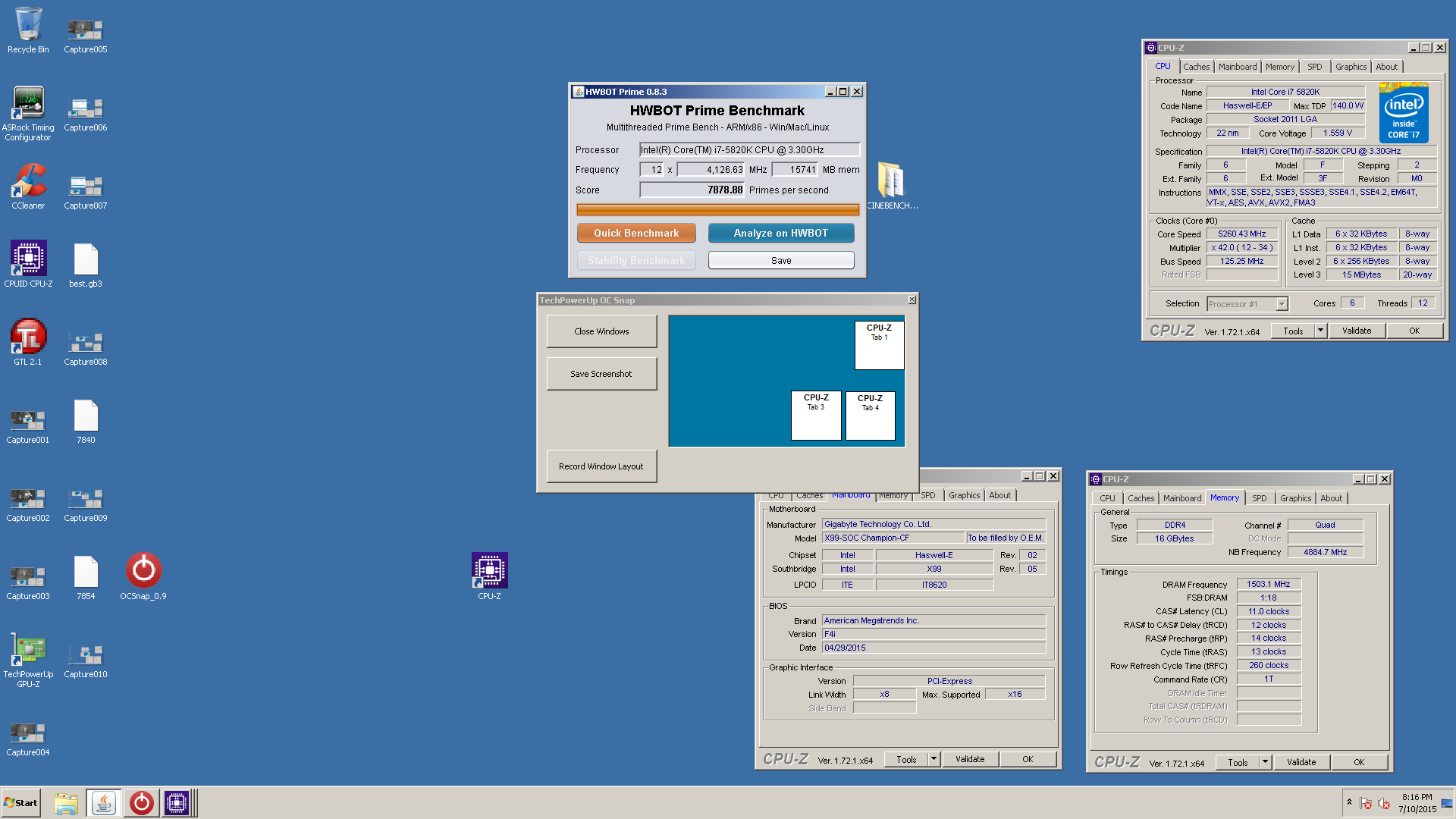Select the Capture007 image file
This screenshot has height=819, width=1456.
[x=86, y=193]
